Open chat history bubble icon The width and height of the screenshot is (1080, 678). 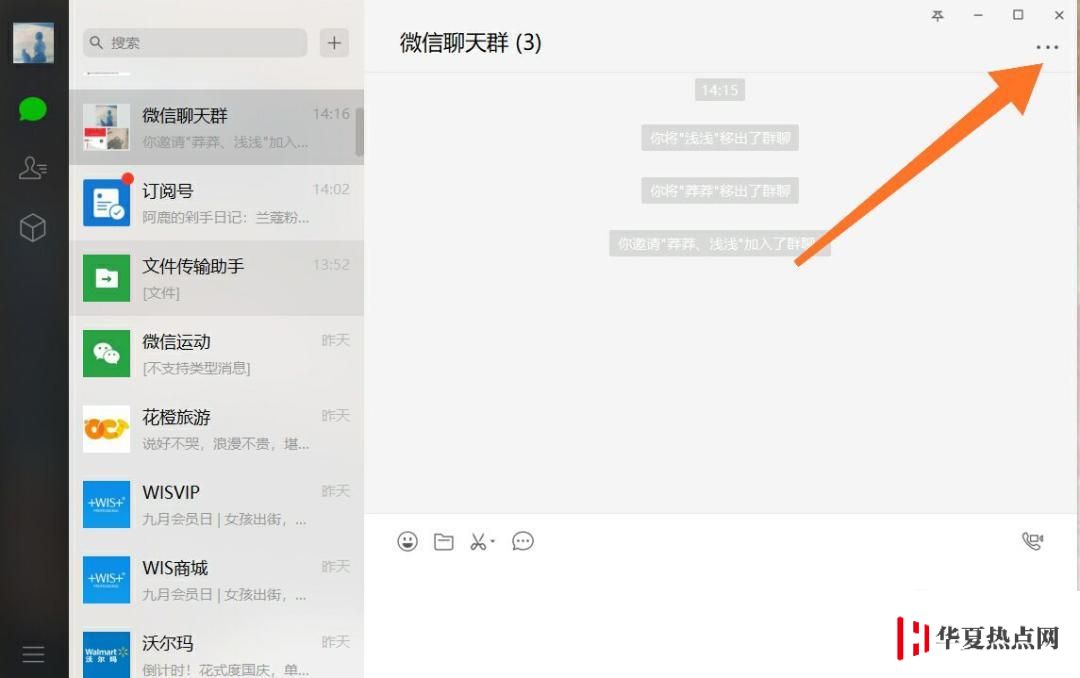523,542
